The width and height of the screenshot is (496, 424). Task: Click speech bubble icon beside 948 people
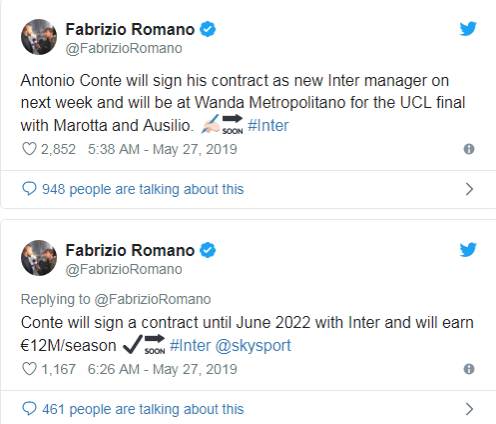(x=29, y=189)
